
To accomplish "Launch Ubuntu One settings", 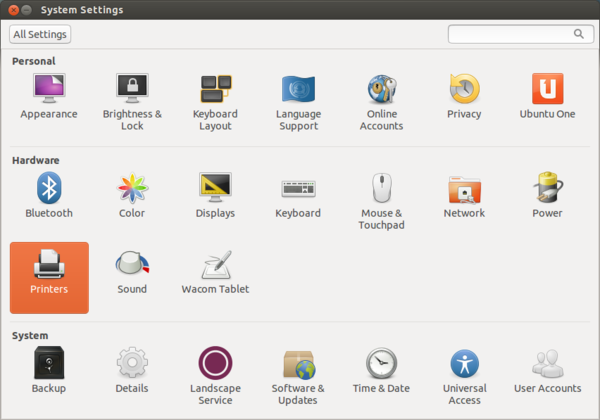I will click(x=548, y=97).
